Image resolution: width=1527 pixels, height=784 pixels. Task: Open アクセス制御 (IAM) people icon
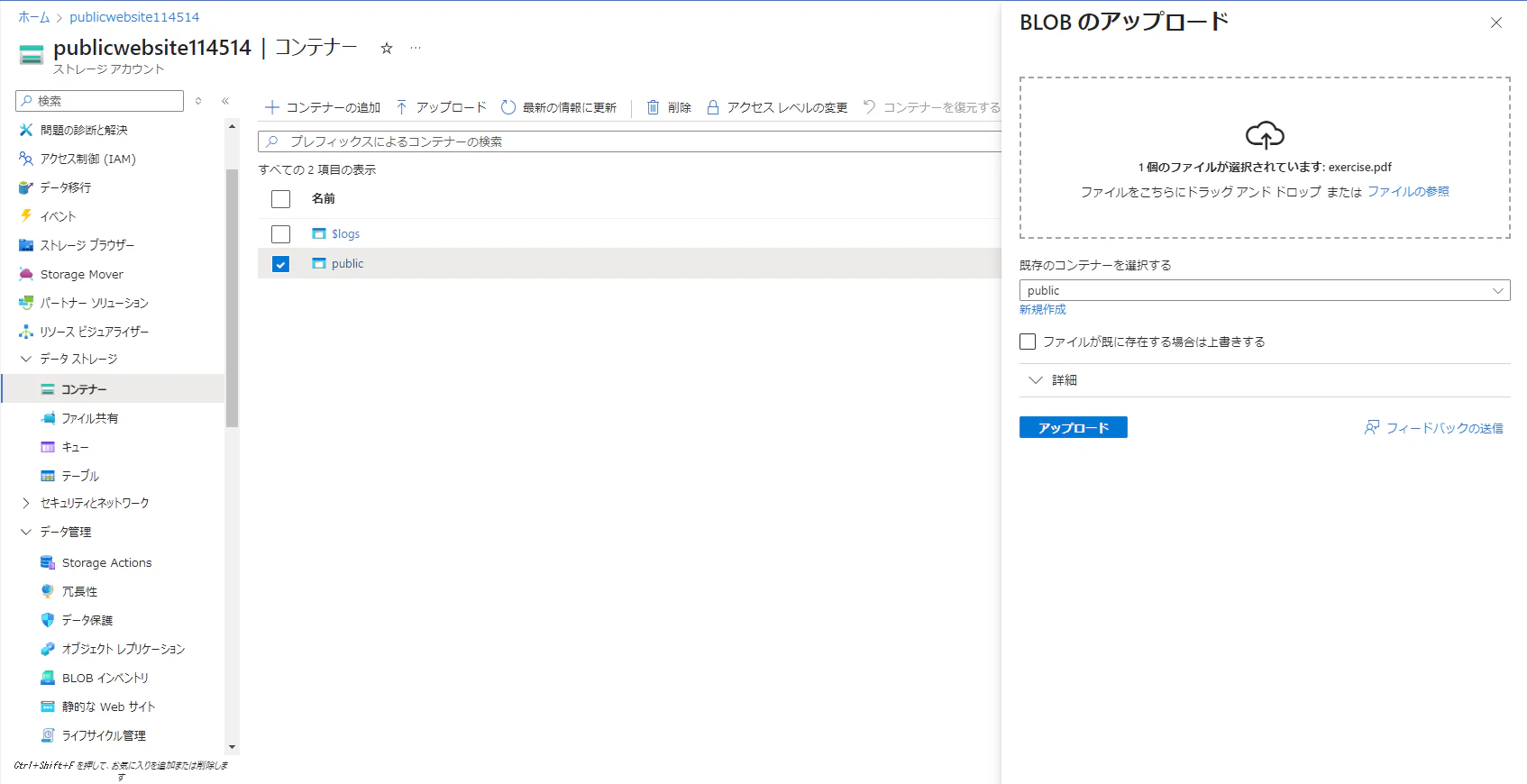(26, 159)
